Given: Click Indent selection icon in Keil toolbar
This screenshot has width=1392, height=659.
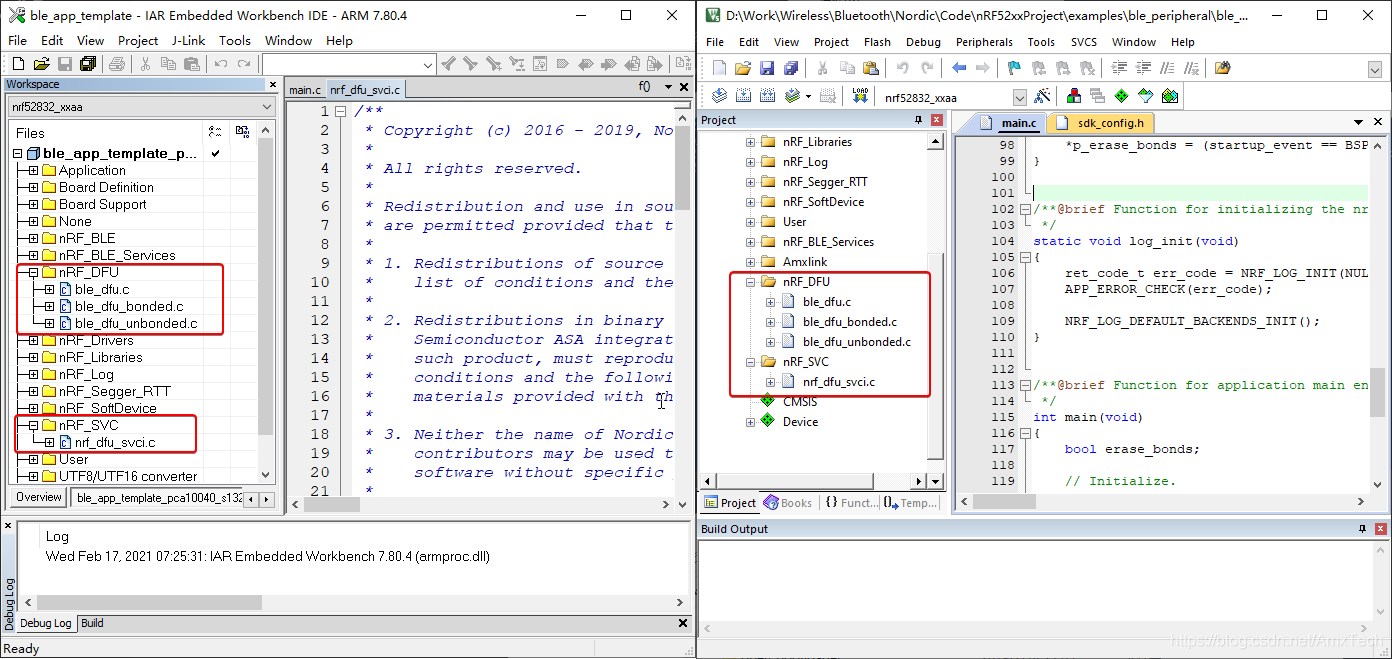Looking at the screenshot, I should pos(1119,68).
